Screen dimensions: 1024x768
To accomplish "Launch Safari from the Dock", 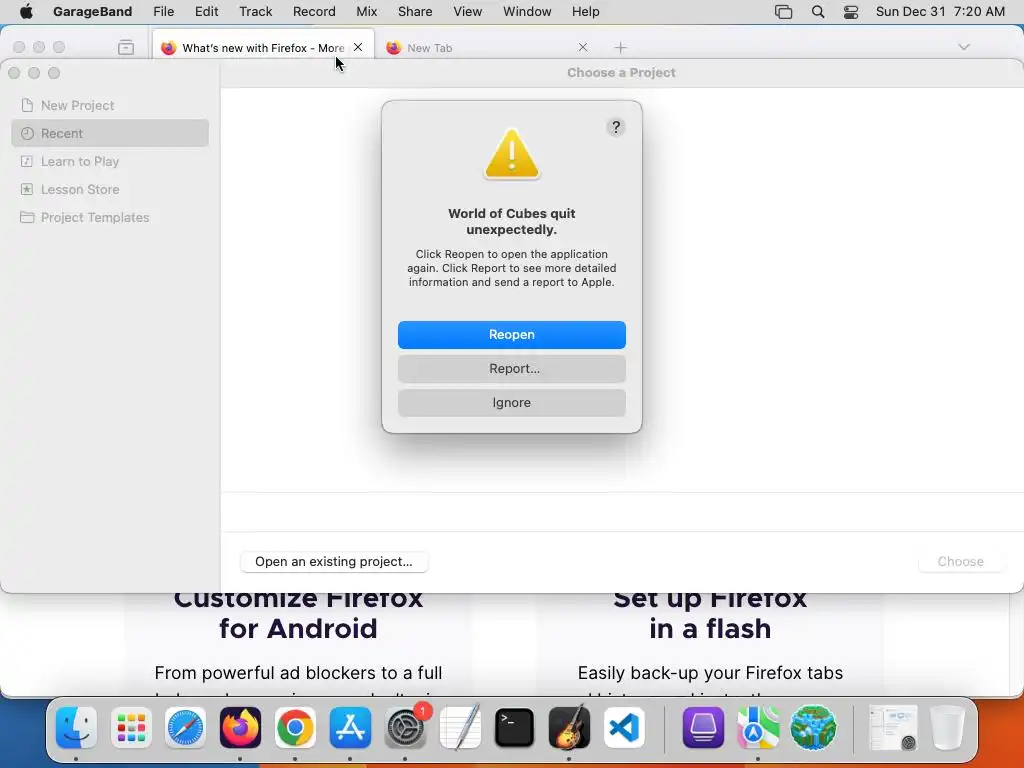I will 185,727.
